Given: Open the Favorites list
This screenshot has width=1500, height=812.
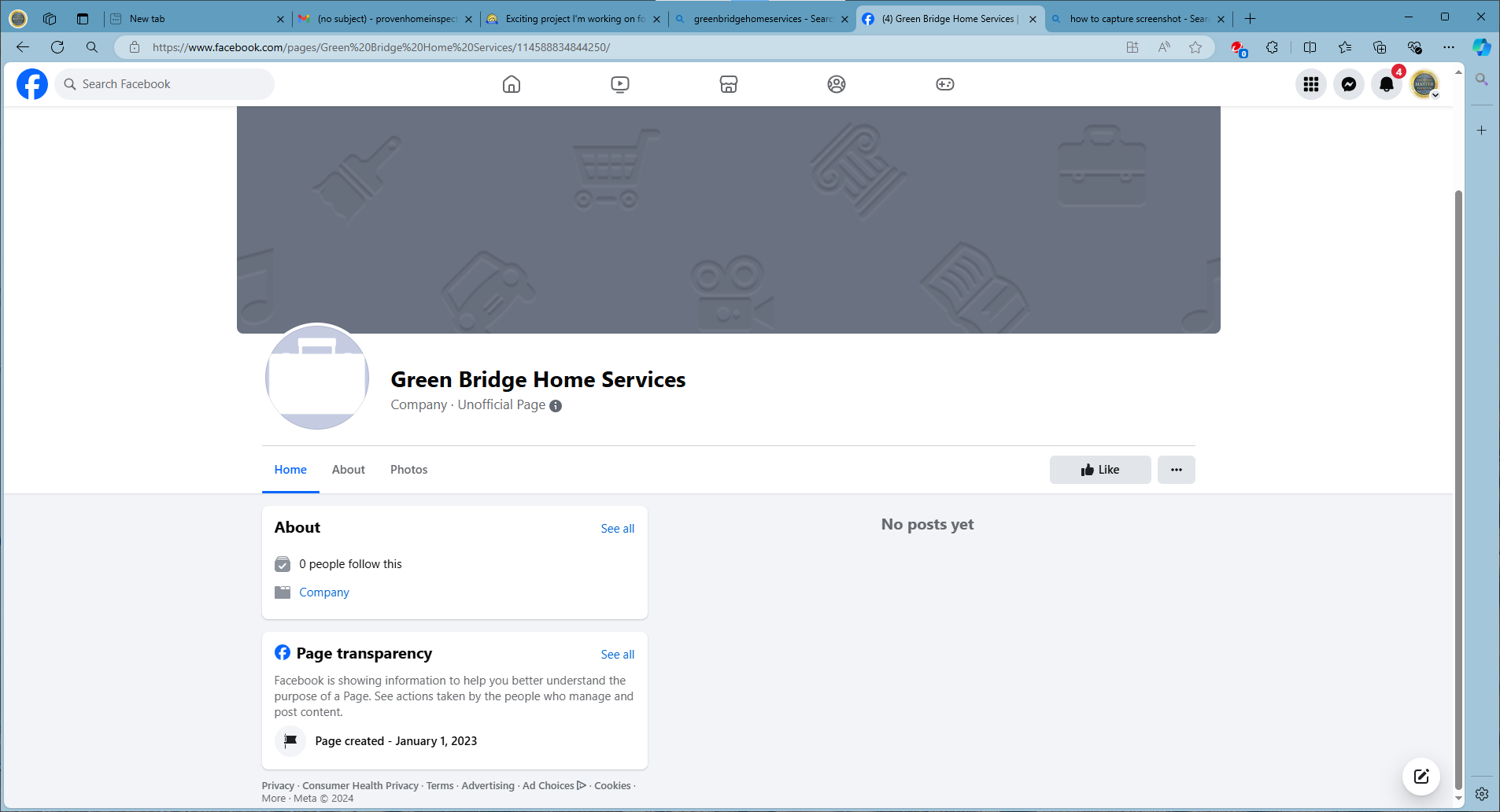Looking at the screenshot, I should tap(1345, 47).
